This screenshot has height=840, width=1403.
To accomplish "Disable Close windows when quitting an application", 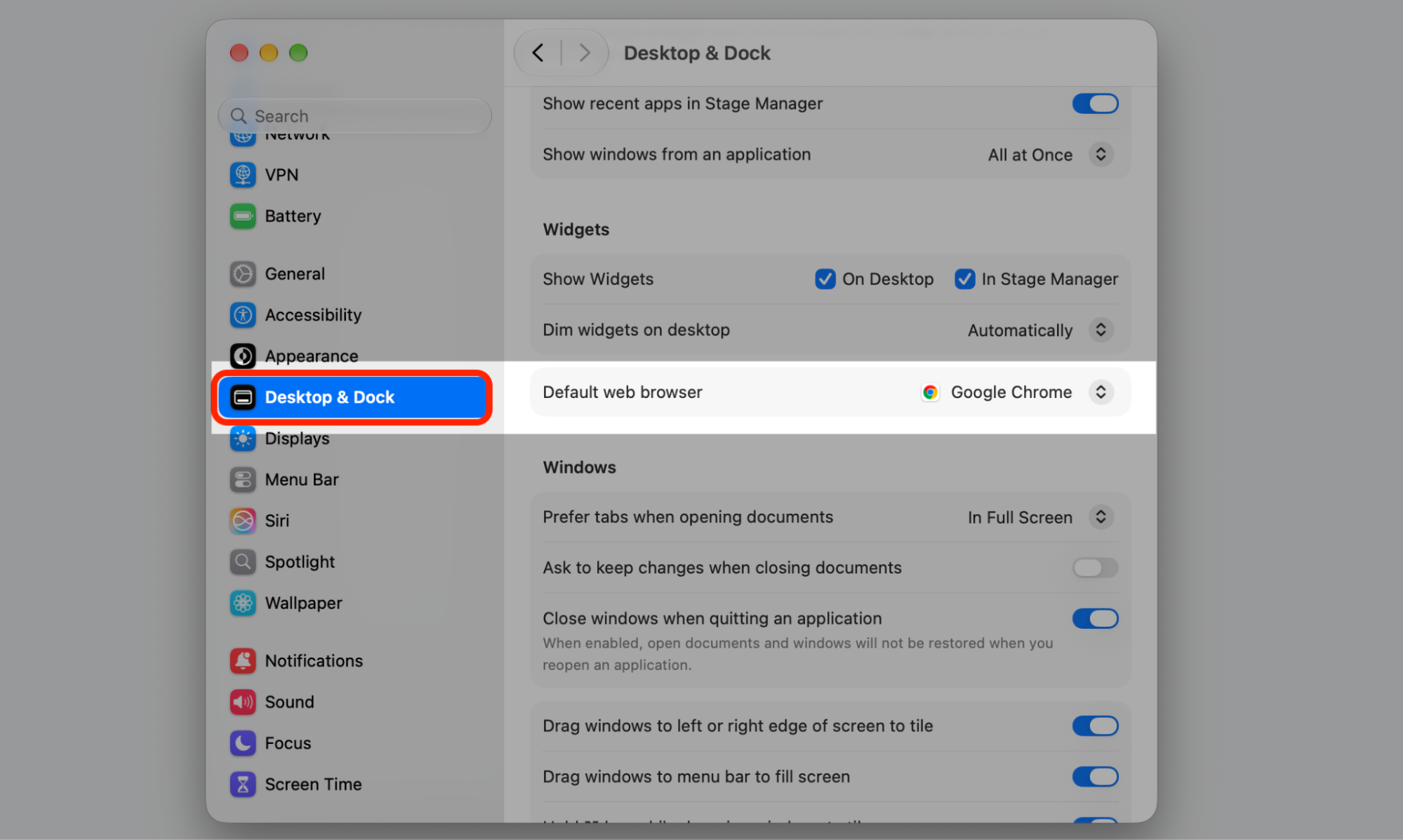I will pyautogui.click(x=1095, y=619).
